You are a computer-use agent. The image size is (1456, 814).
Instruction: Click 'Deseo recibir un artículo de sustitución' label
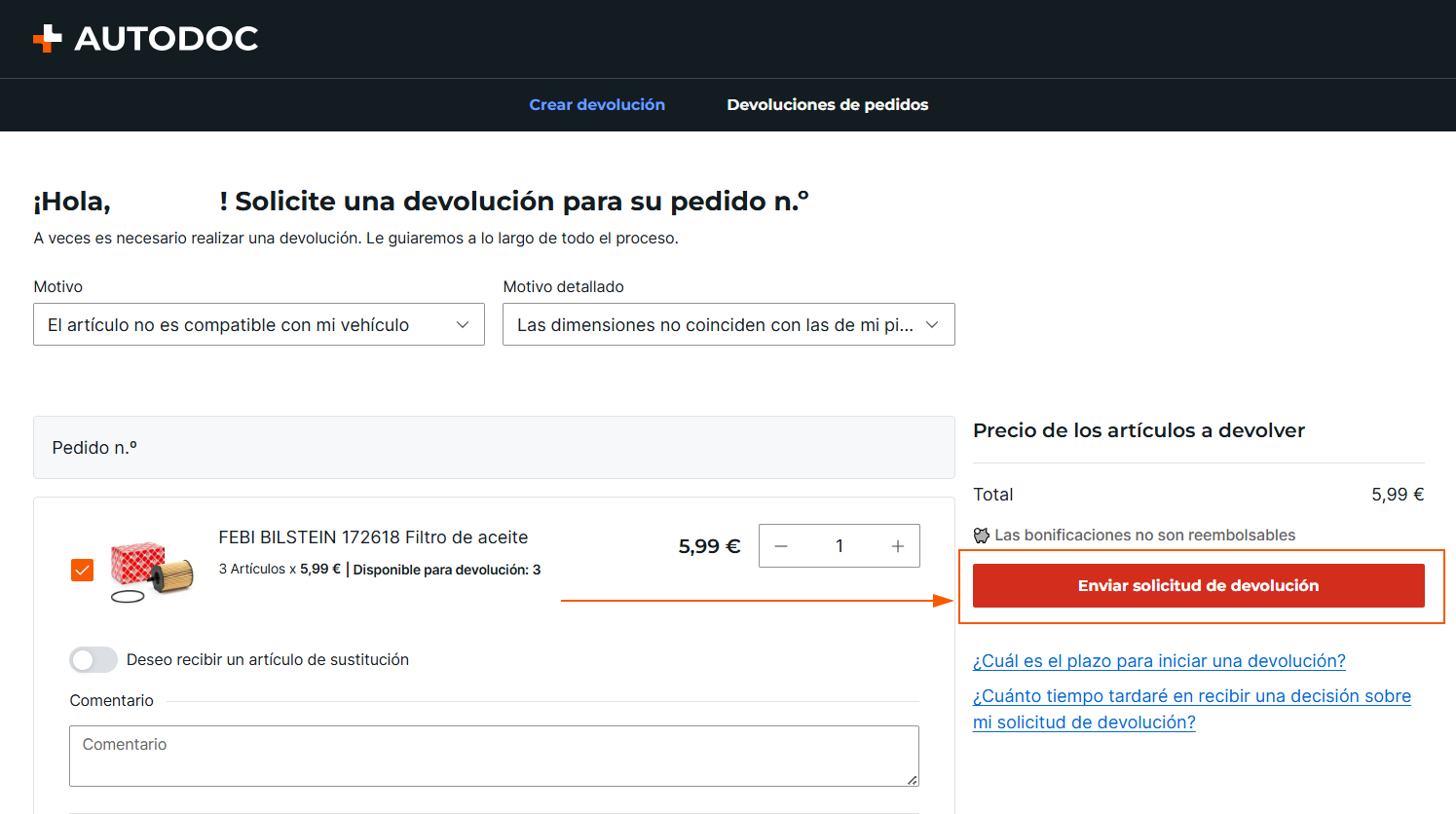pos(268,660)
